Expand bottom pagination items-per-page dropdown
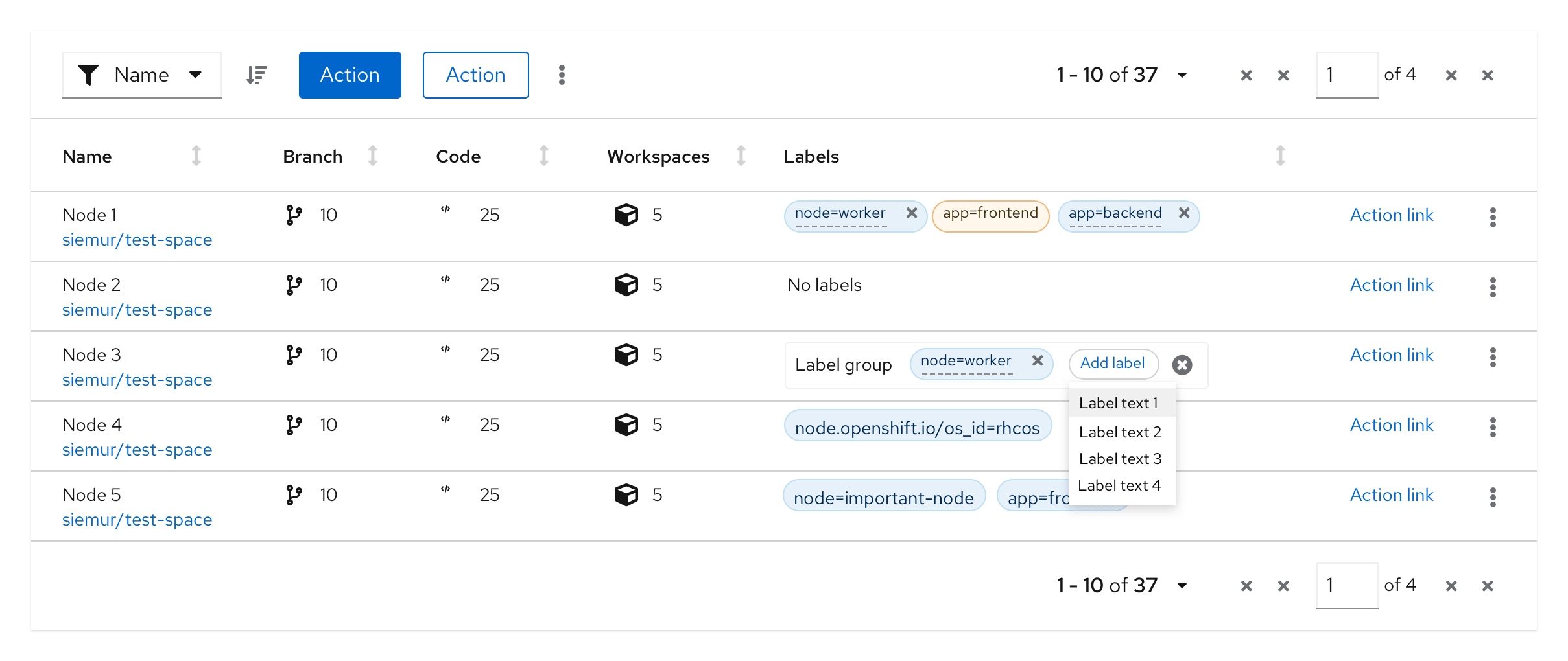Screen dimensions: 1568x661 pos(1182,586)
